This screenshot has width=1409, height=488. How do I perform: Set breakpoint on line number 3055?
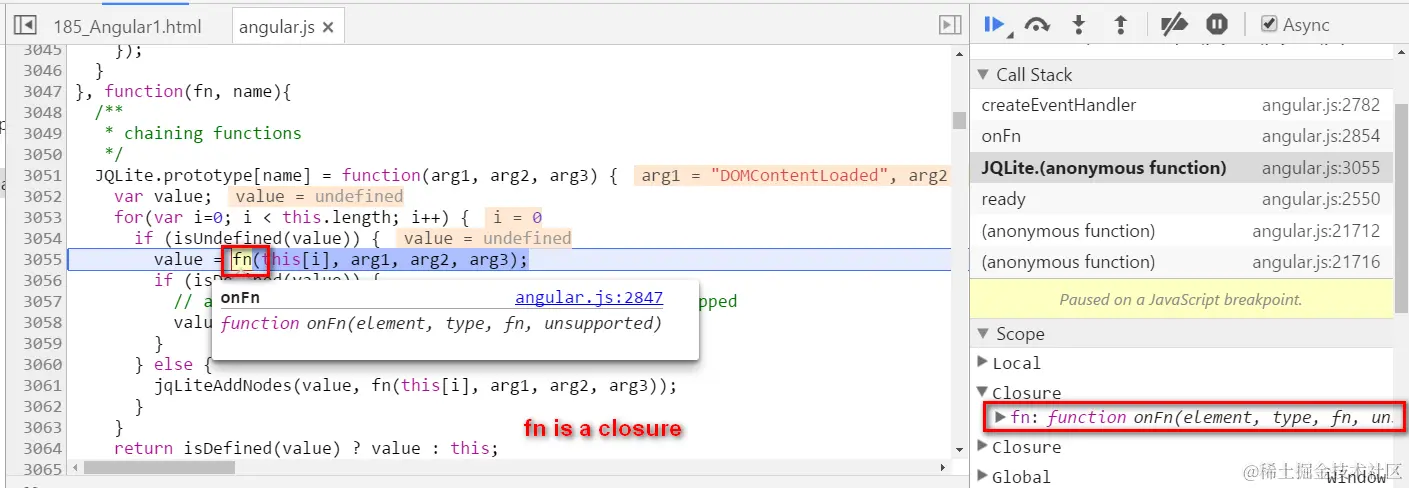click(41, 260)
